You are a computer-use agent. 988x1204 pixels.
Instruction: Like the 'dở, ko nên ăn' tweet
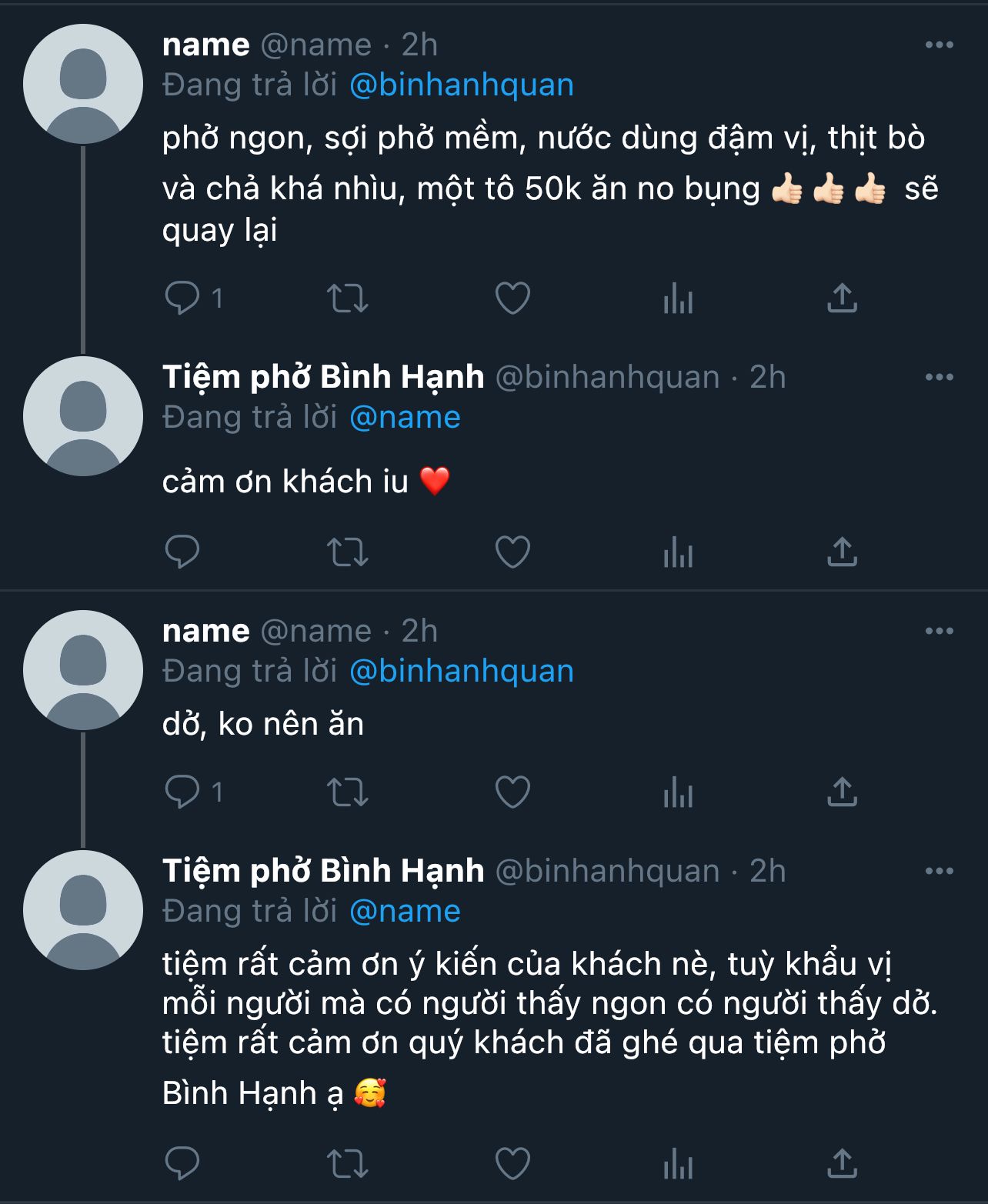tap(512, 792)
